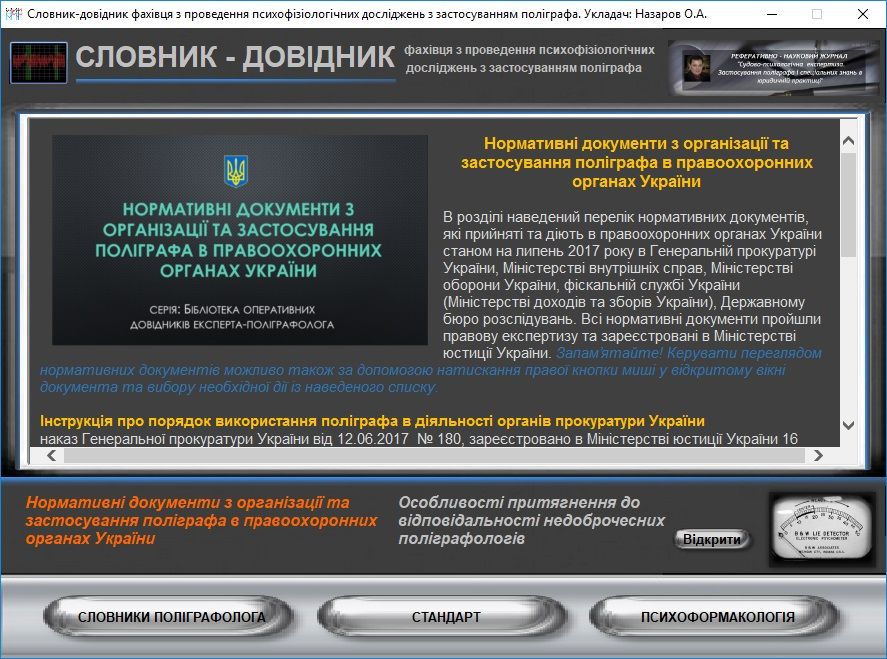
Task: Click the polygraph waveform logo icon
Action: click(38, 62)
